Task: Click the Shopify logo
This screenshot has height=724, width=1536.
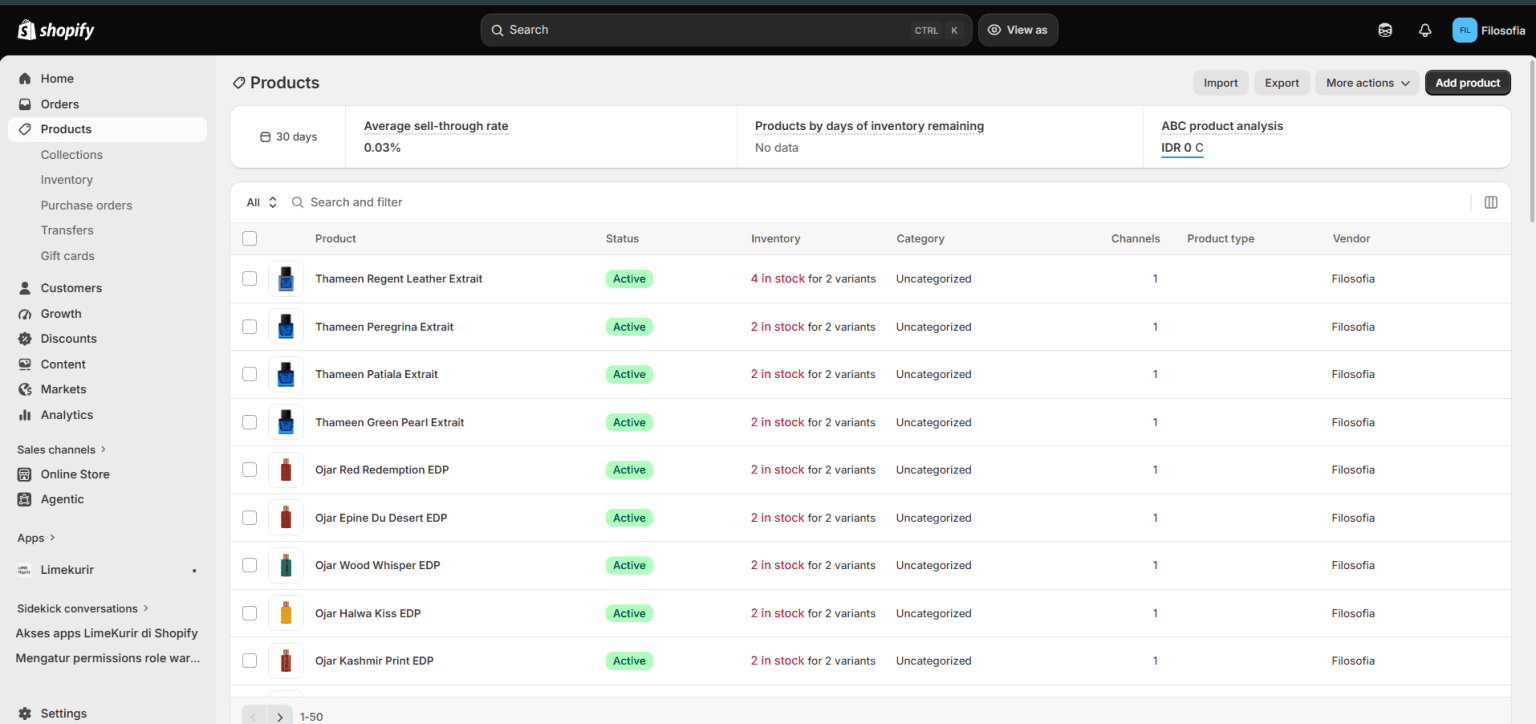Action: (56, 30)
